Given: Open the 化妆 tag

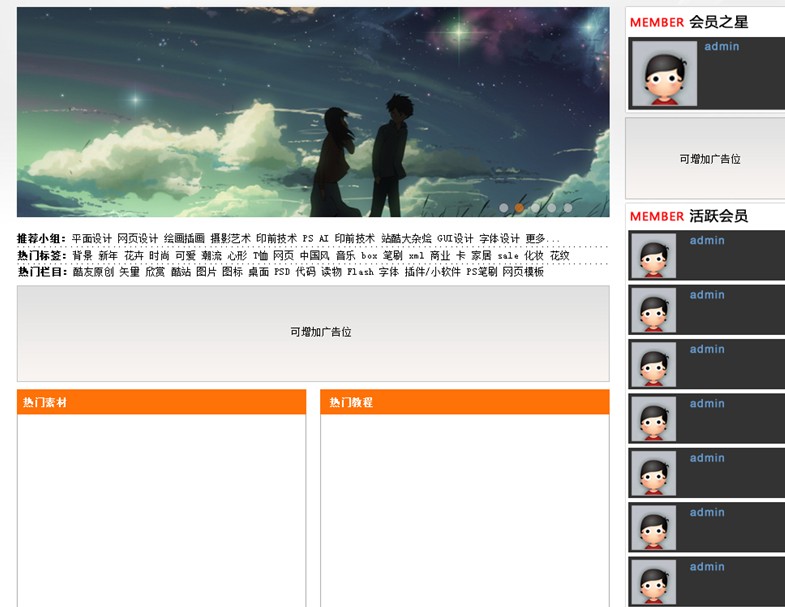Looking at the screenshot, I should [x=534, y=255].
